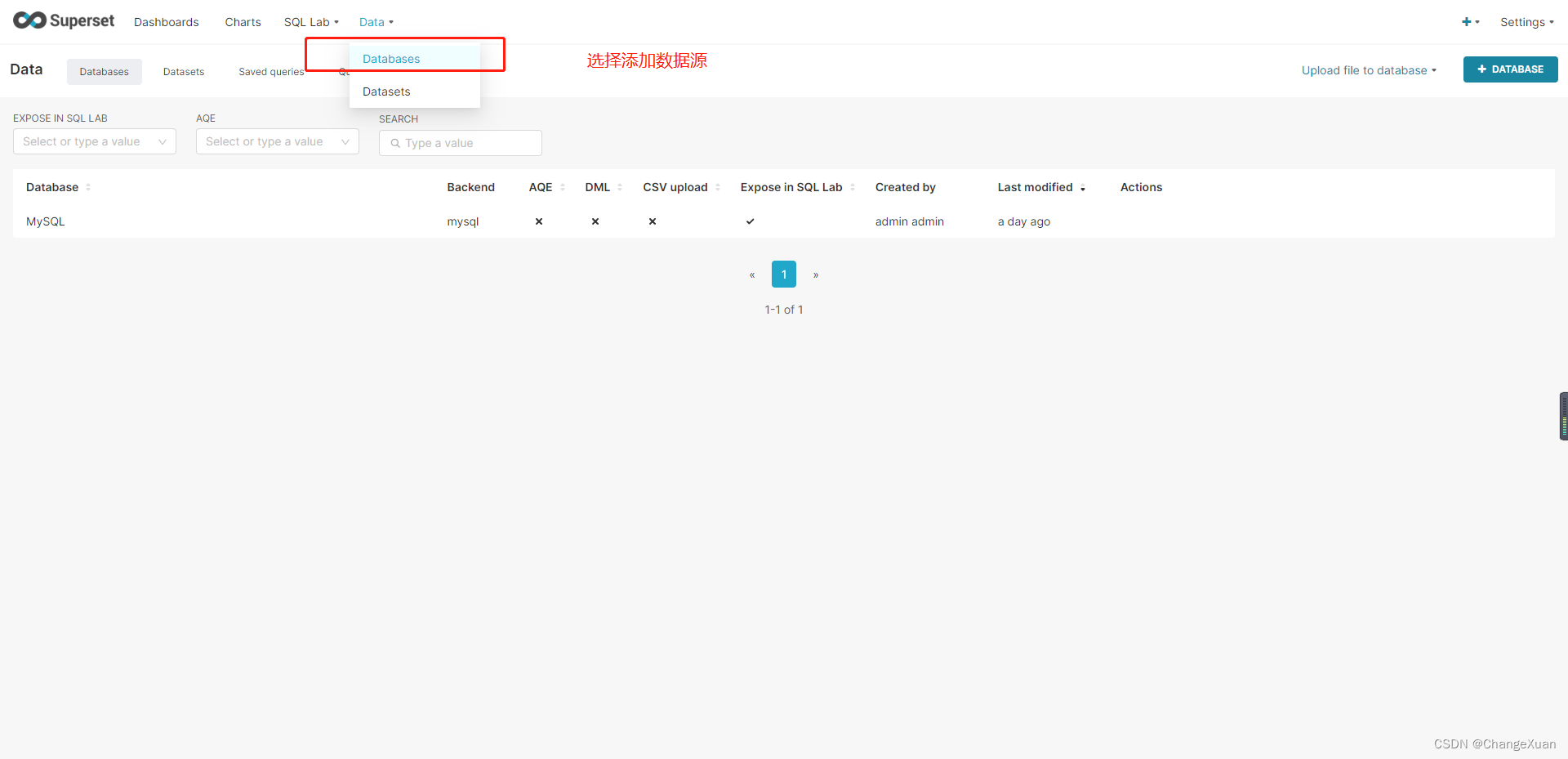The height and width of the screenshot is (759, 1568).
Task: Sort by Expose in SQL Lab arrows
Action: click(853, 187)
